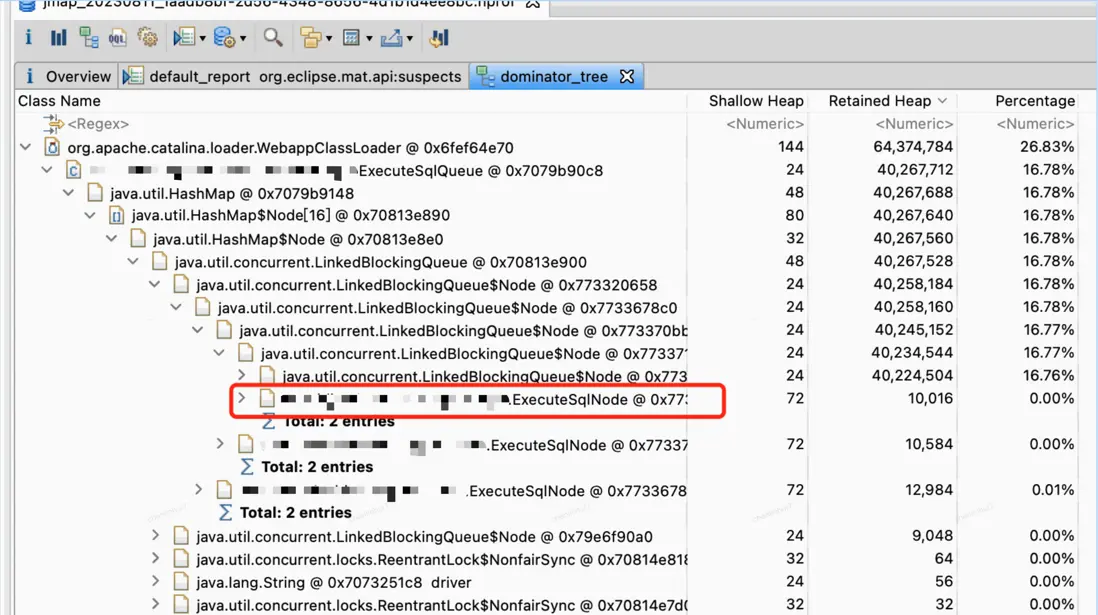Click the Group Result By icon
The width and height of the screenshot is (1098, 615).
point(310,37)
